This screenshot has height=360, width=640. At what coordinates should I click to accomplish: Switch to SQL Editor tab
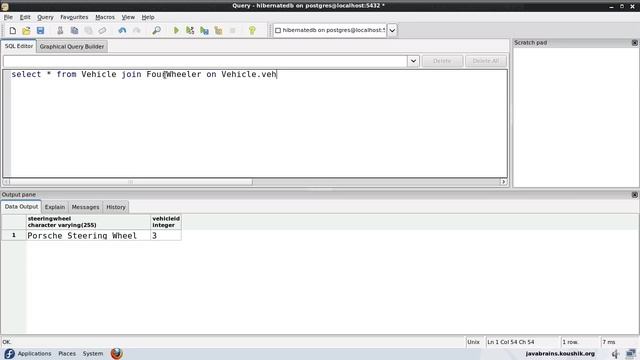19,46
